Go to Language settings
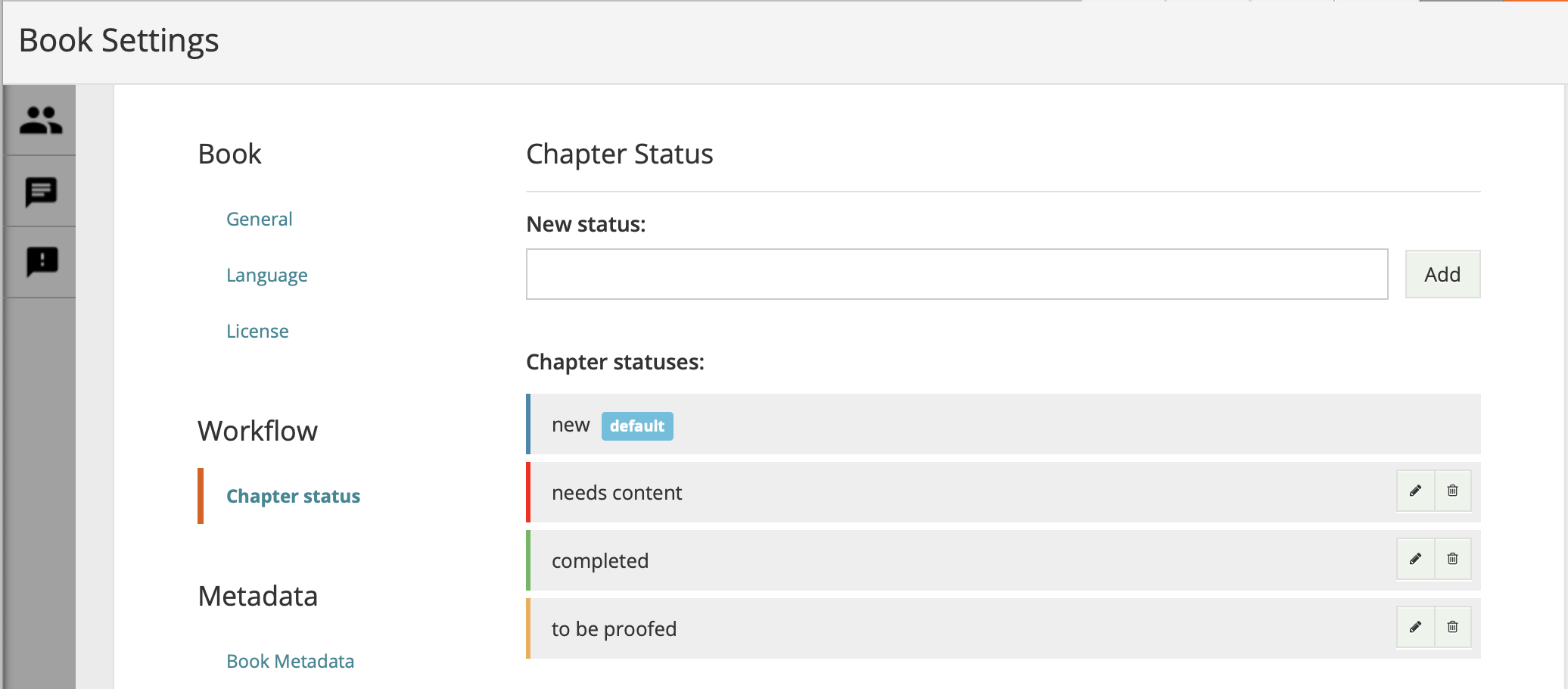 pyautogui.click(x=266, y=275)
